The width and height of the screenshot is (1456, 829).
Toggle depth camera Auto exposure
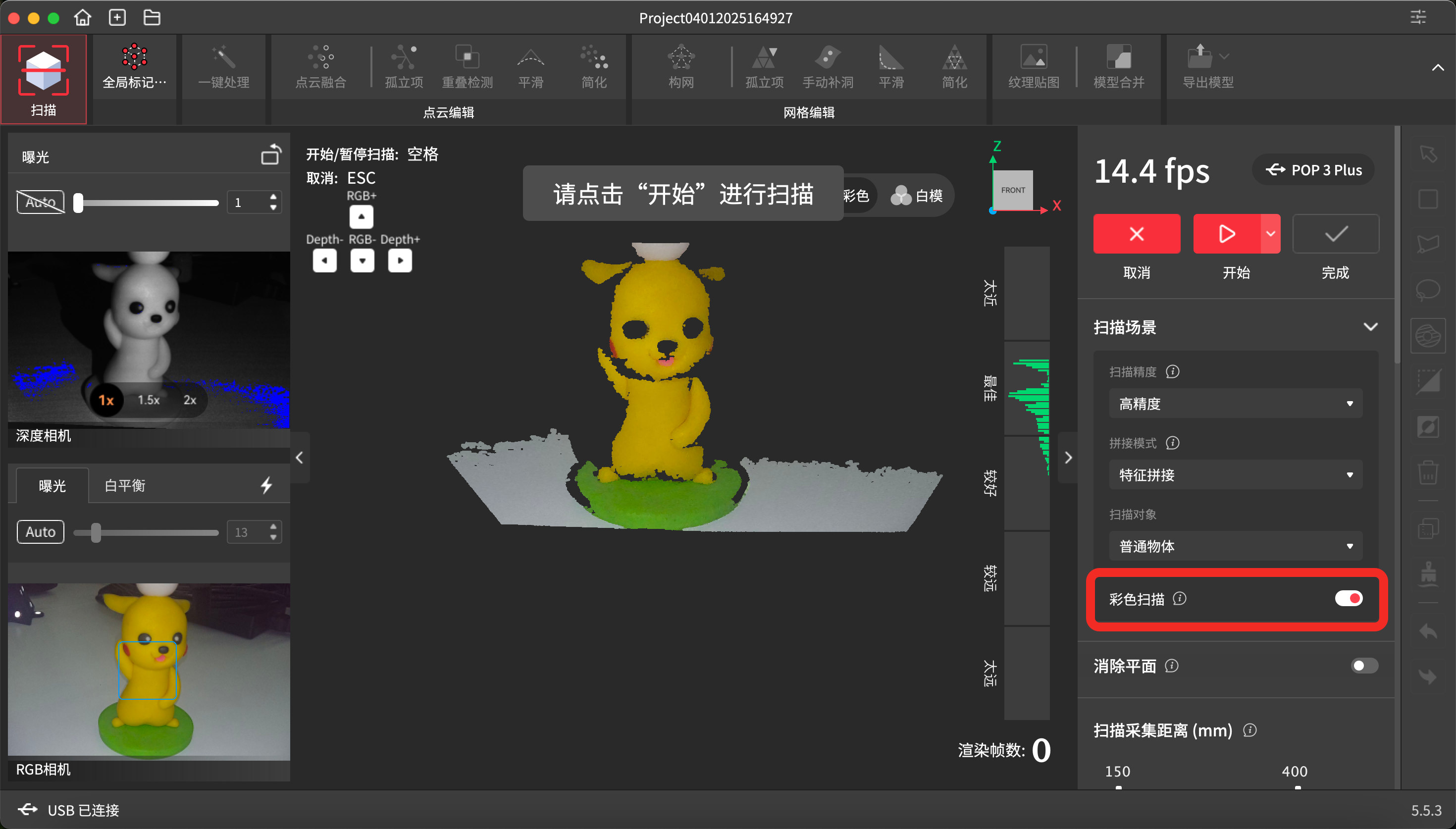(41, 202)
